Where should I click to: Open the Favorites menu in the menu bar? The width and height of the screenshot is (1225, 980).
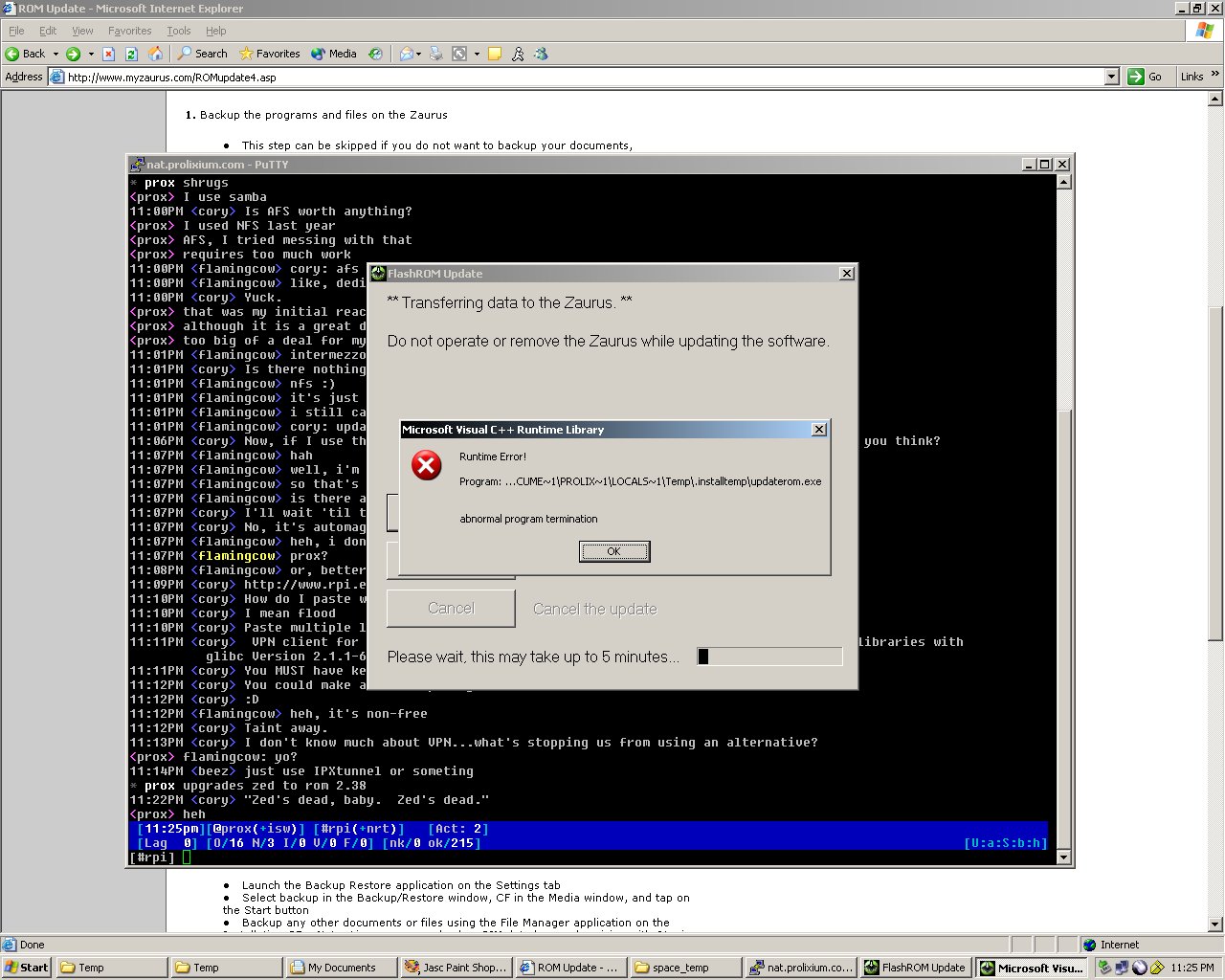(129, 31)
